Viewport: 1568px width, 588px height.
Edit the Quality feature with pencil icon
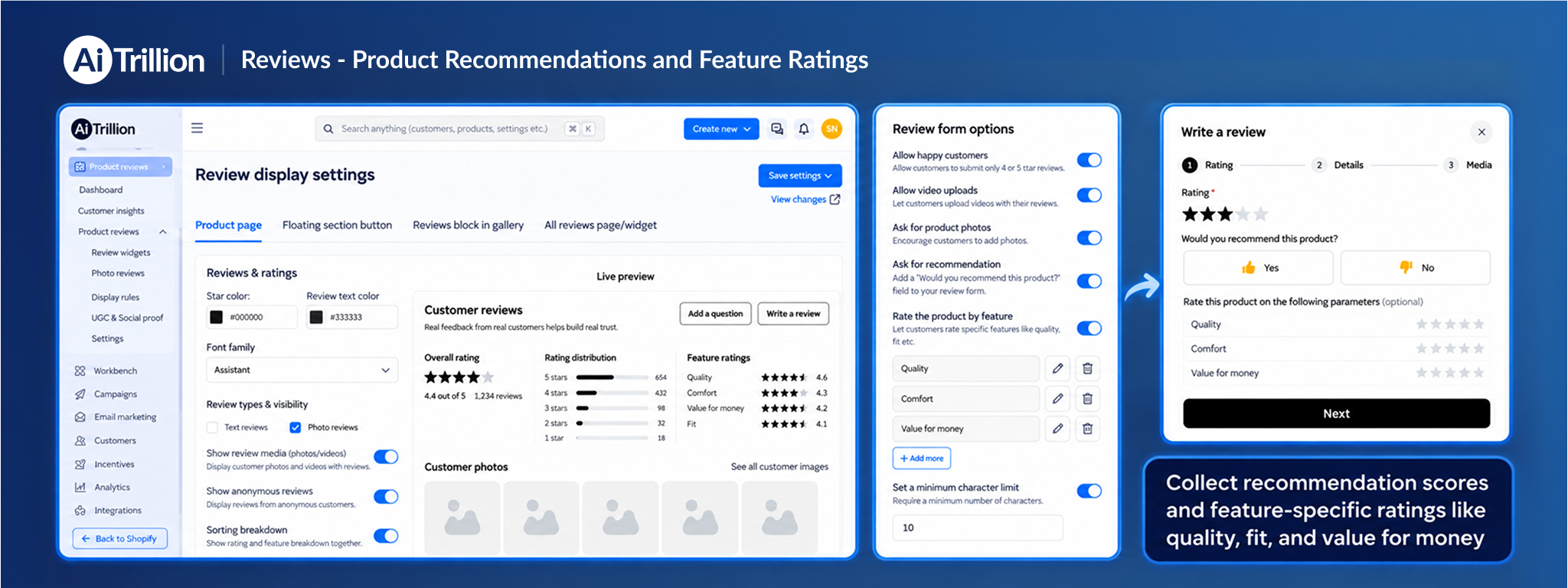click(1057, 368)
